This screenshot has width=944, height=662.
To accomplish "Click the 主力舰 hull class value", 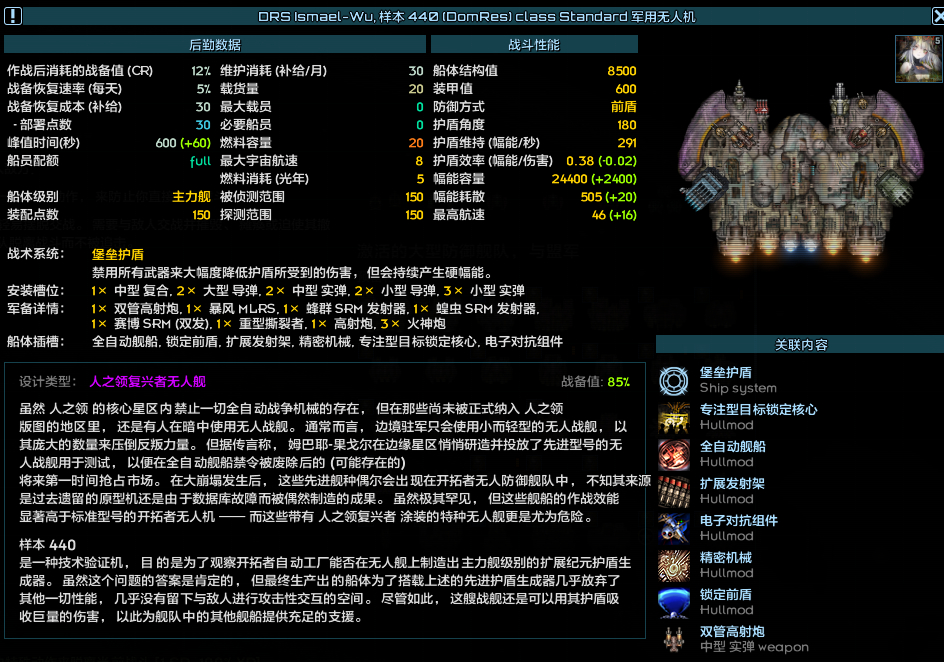I will (x=191, y=197).
